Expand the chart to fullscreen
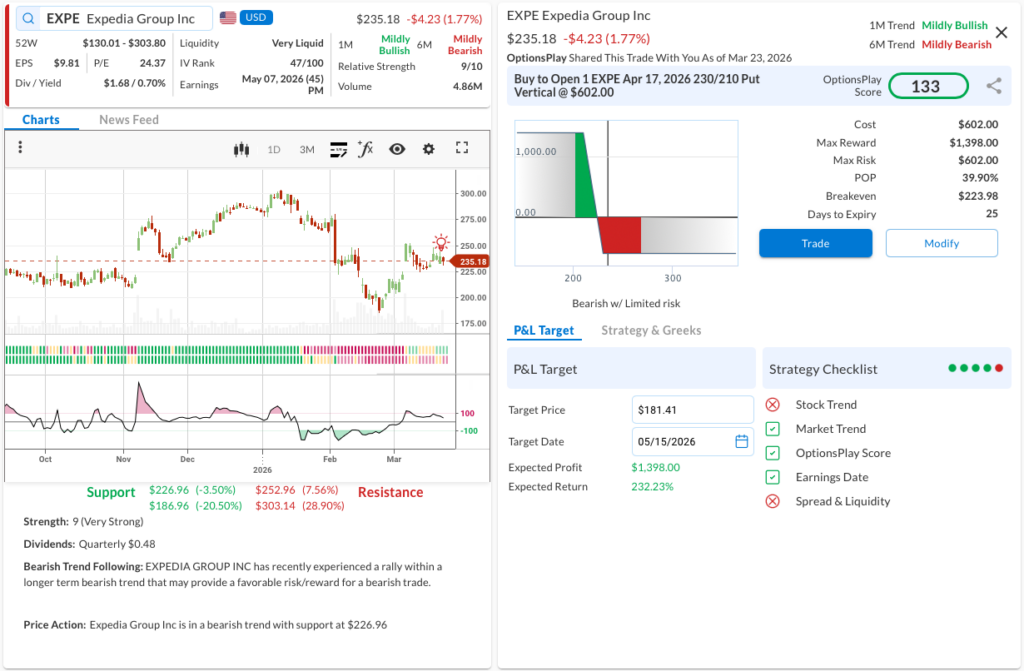This screenshot has height=671, width=1024. point(462,148)
